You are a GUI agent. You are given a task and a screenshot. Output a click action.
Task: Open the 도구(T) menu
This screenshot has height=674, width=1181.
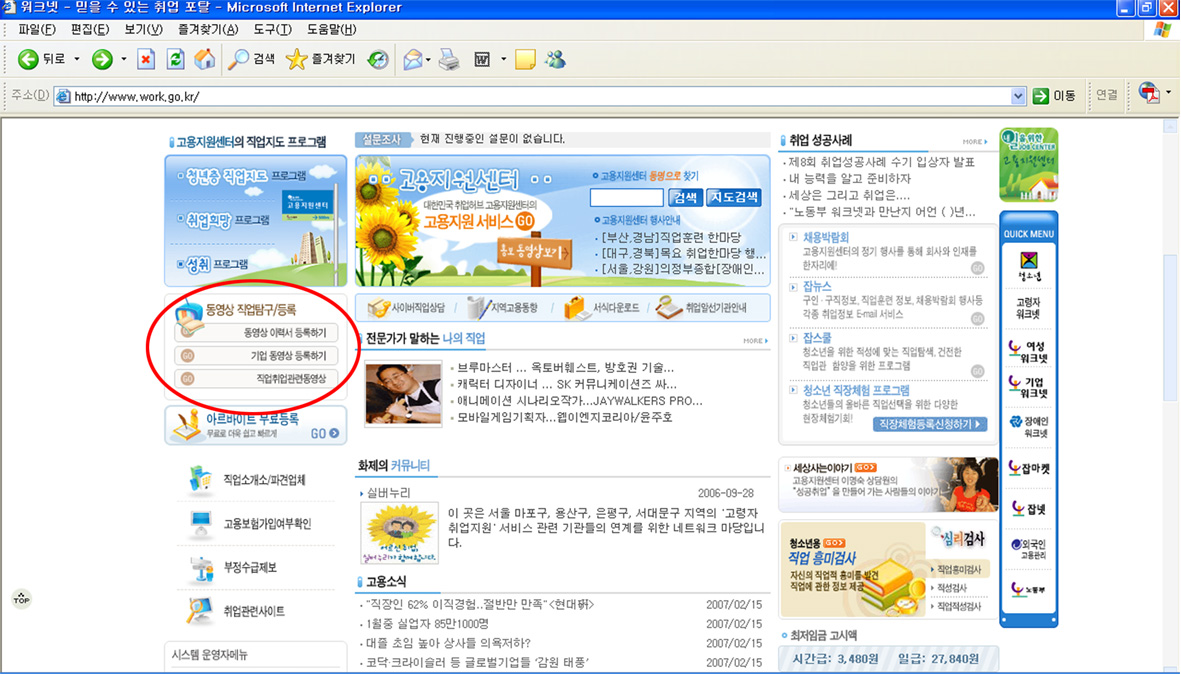click(272, 30)
